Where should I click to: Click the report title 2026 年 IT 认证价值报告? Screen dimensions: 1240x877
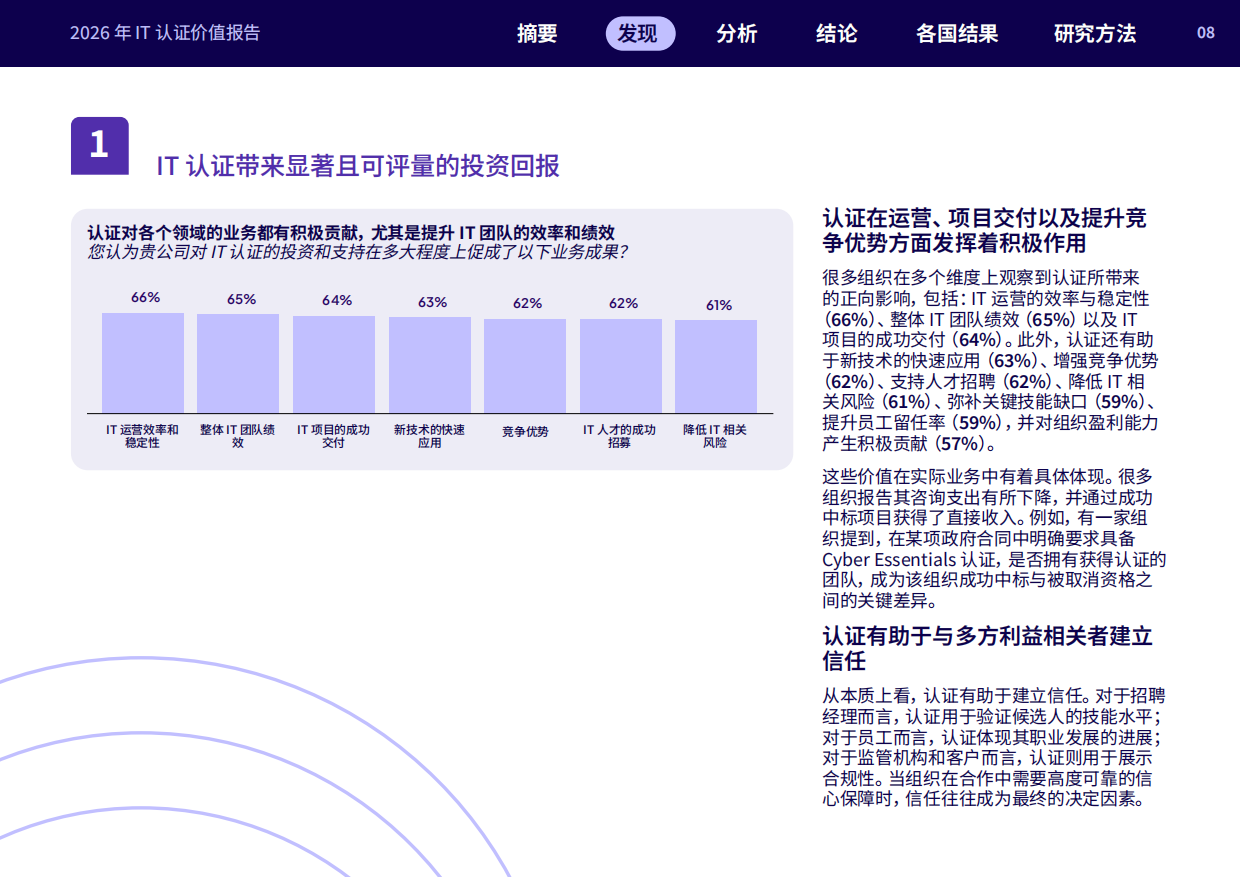[x=165, y=33]
